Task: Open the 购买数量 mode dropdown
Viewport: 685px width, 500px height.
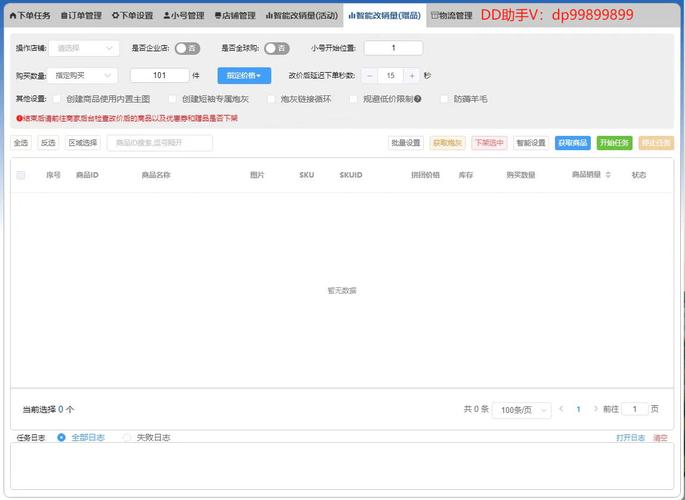Action: tap(82, 76)
